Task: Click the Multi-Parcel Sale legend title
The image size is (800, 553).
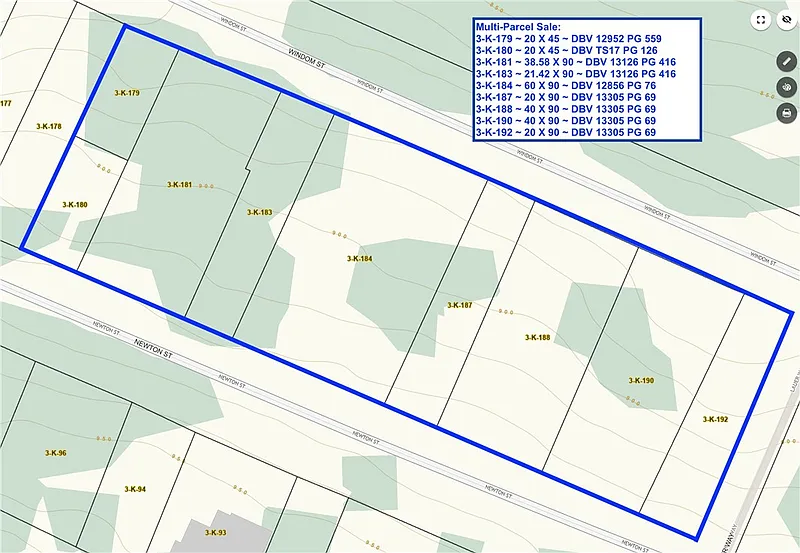Action: [518, 27]
